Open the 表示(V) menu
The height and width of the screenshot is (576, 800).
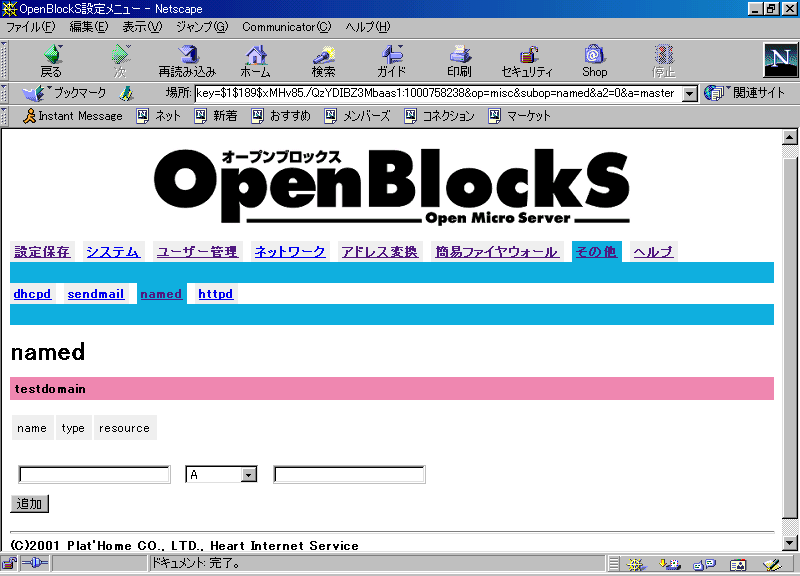pos(142,27)
